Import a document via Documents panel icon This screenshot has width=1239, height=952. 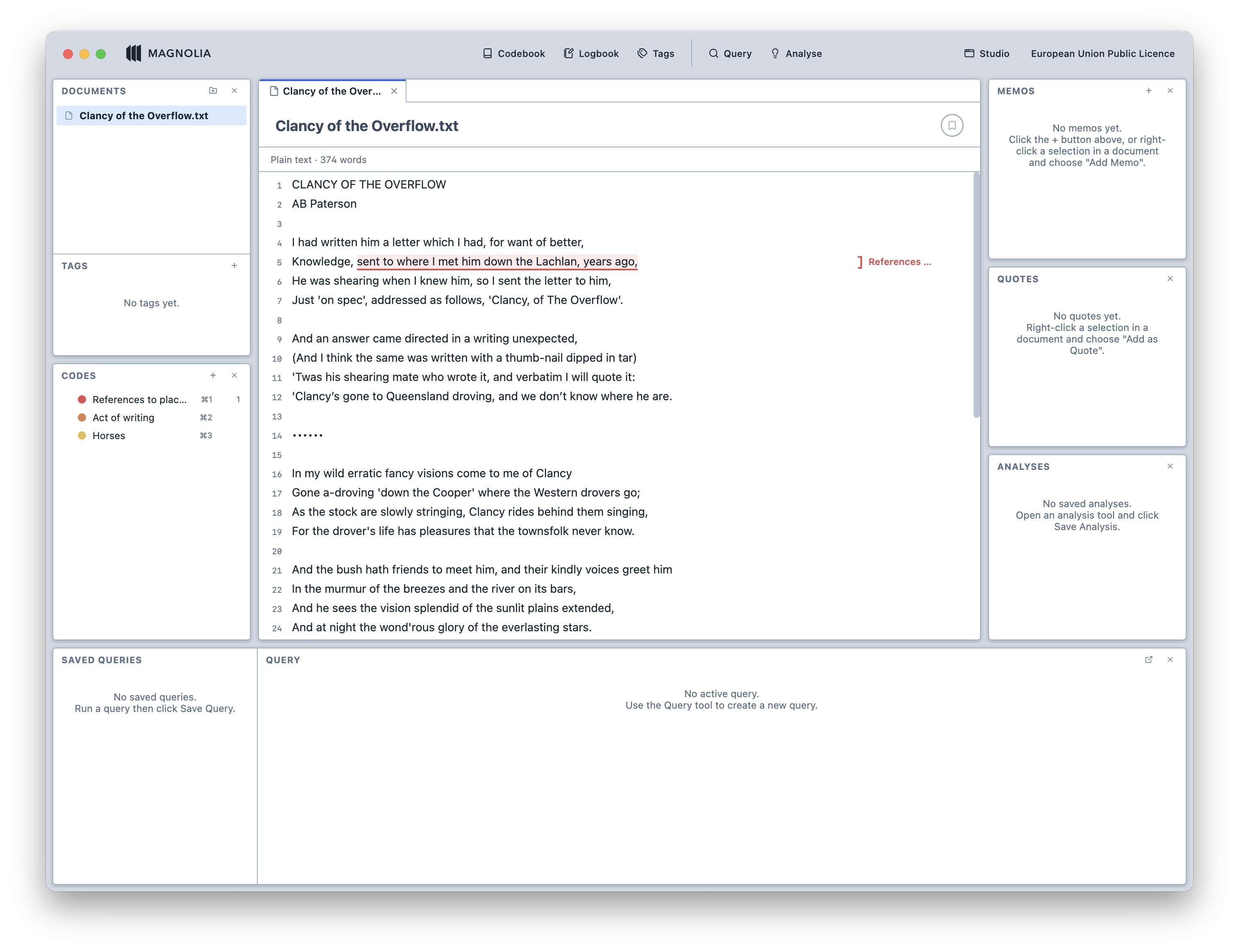click(x=213, y=91)
